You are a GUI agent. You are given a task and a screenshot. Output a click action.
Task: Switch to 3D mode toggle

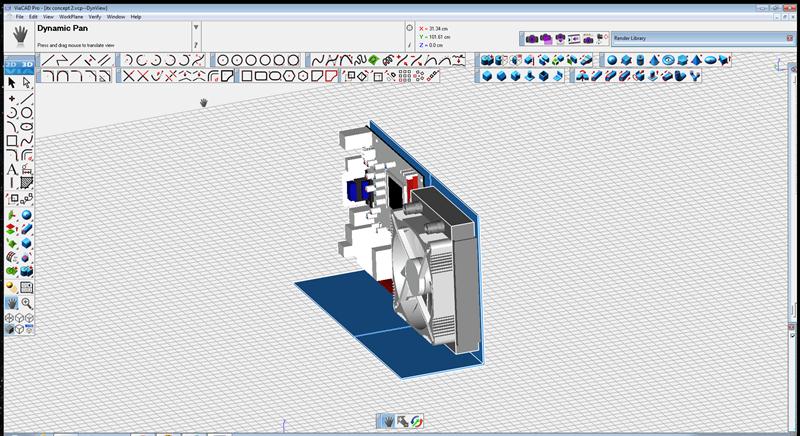27,65
